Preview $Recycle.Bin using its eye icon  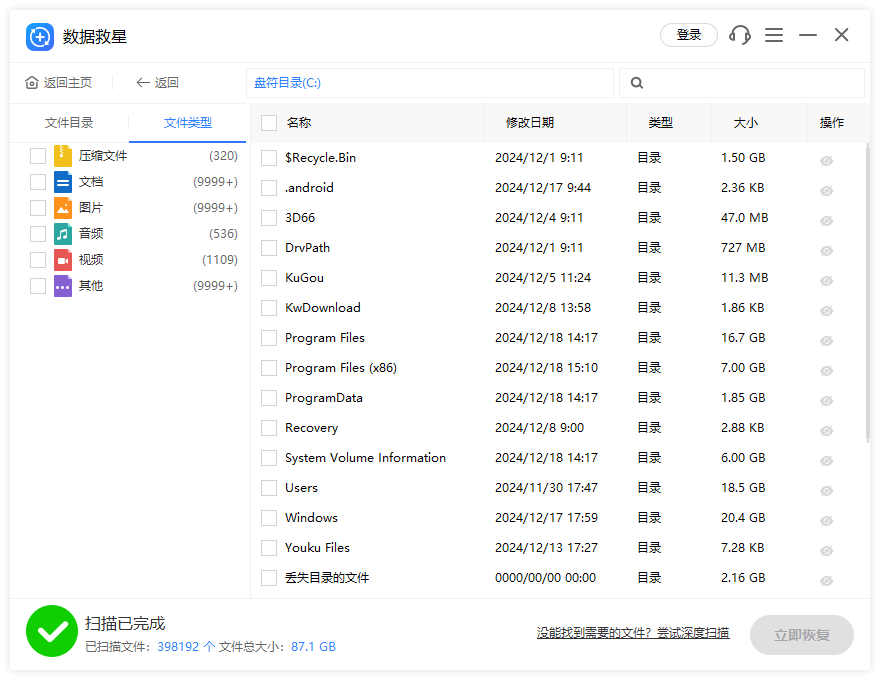[826, 160]
